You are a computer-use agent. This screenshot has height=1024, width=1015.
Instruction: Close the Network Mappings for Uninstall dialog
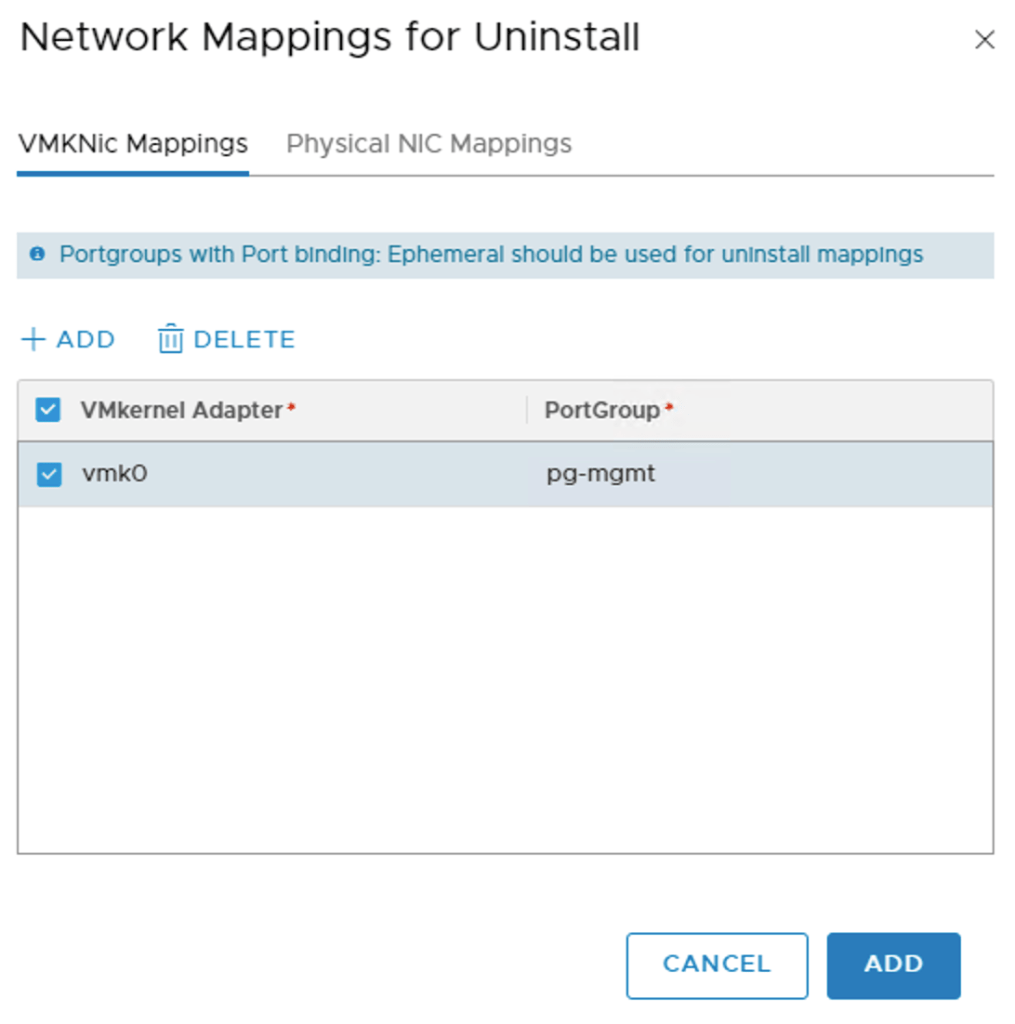[x=984, y=40]
